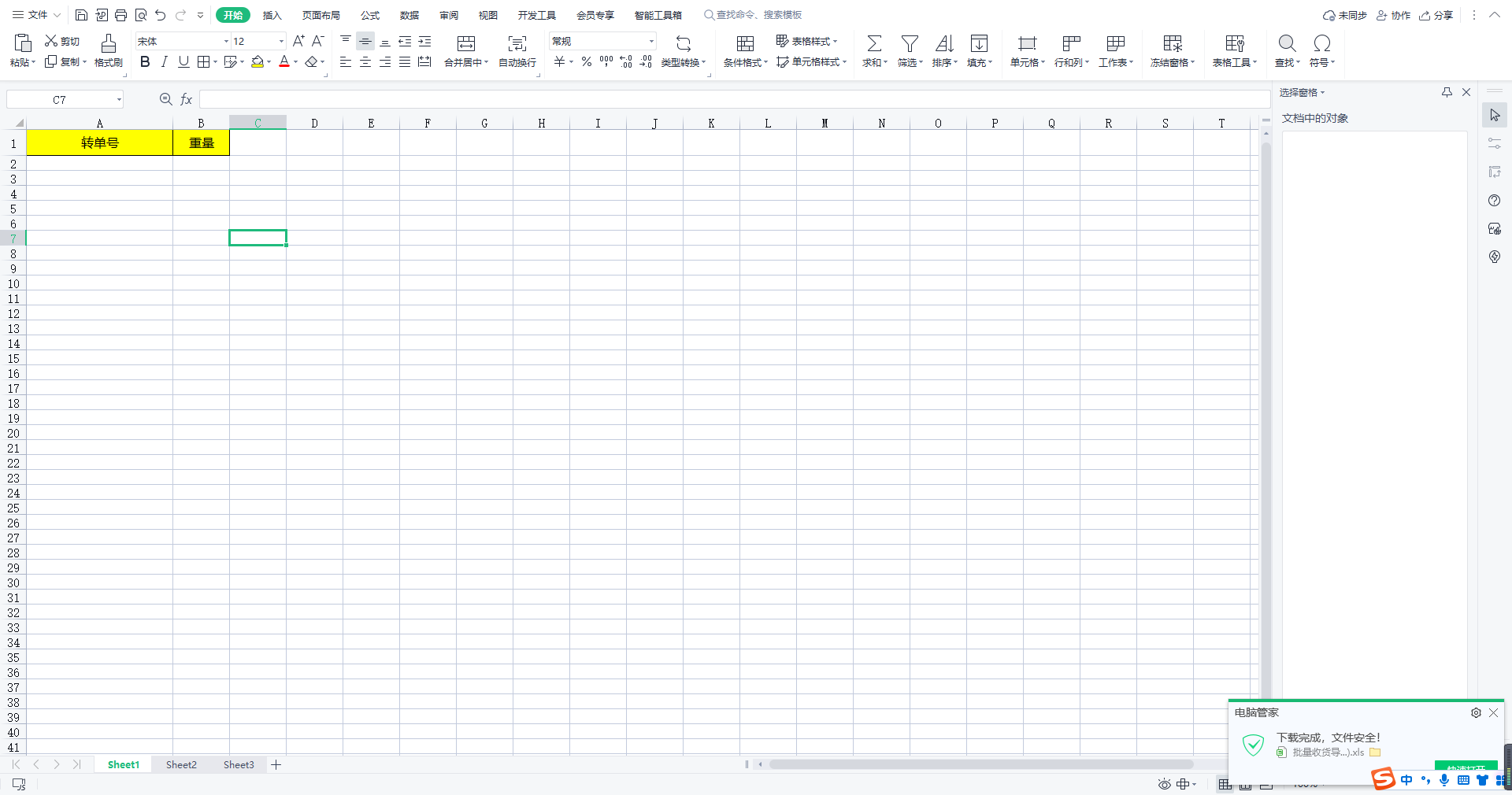1512x795 pixels.
Task: Click the Undo arrow in quick access bar
Action: click(x=161, y=15)
